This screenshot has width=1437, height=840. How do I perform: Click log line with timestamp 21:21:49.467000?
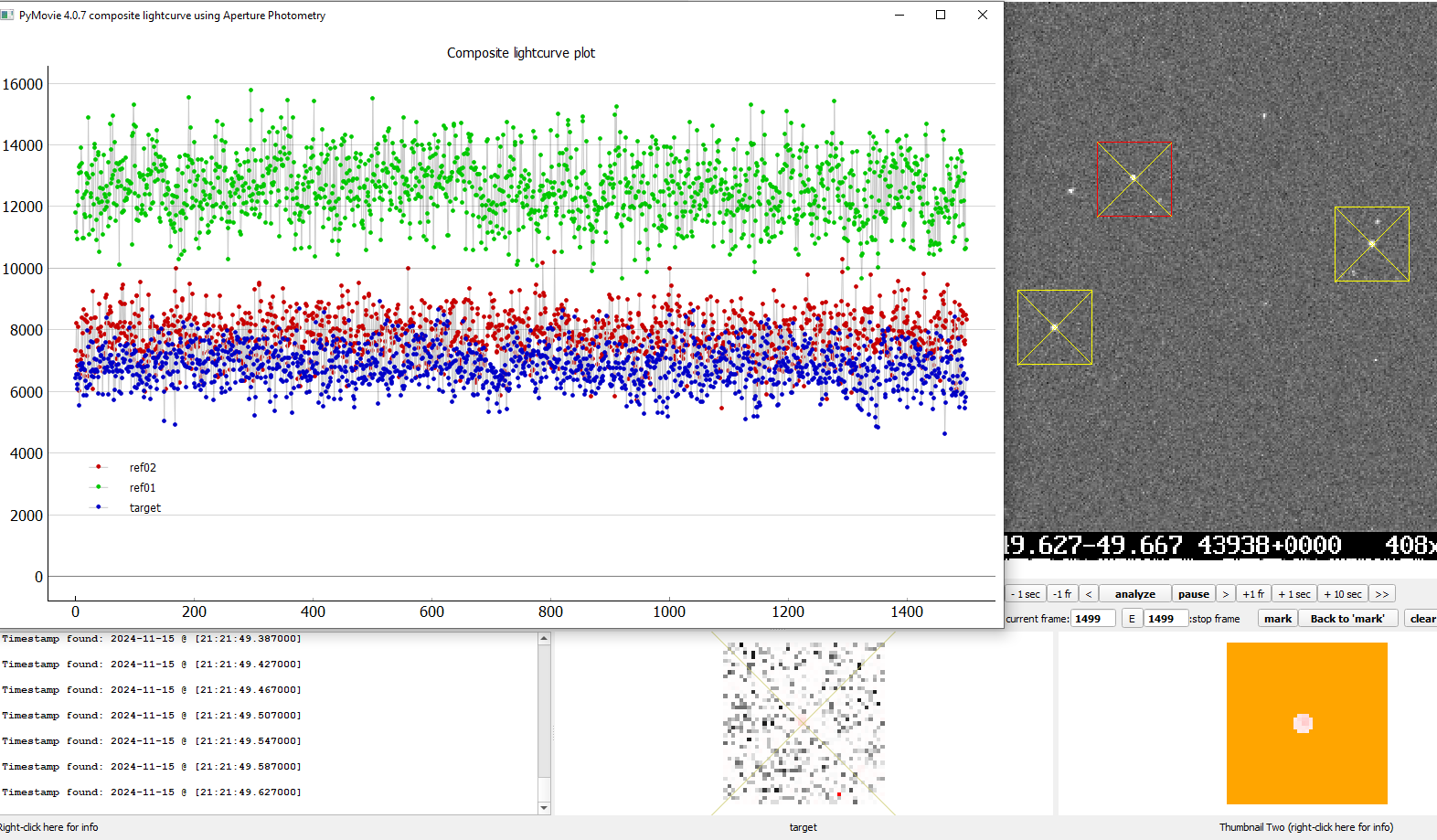pos(152,690)
